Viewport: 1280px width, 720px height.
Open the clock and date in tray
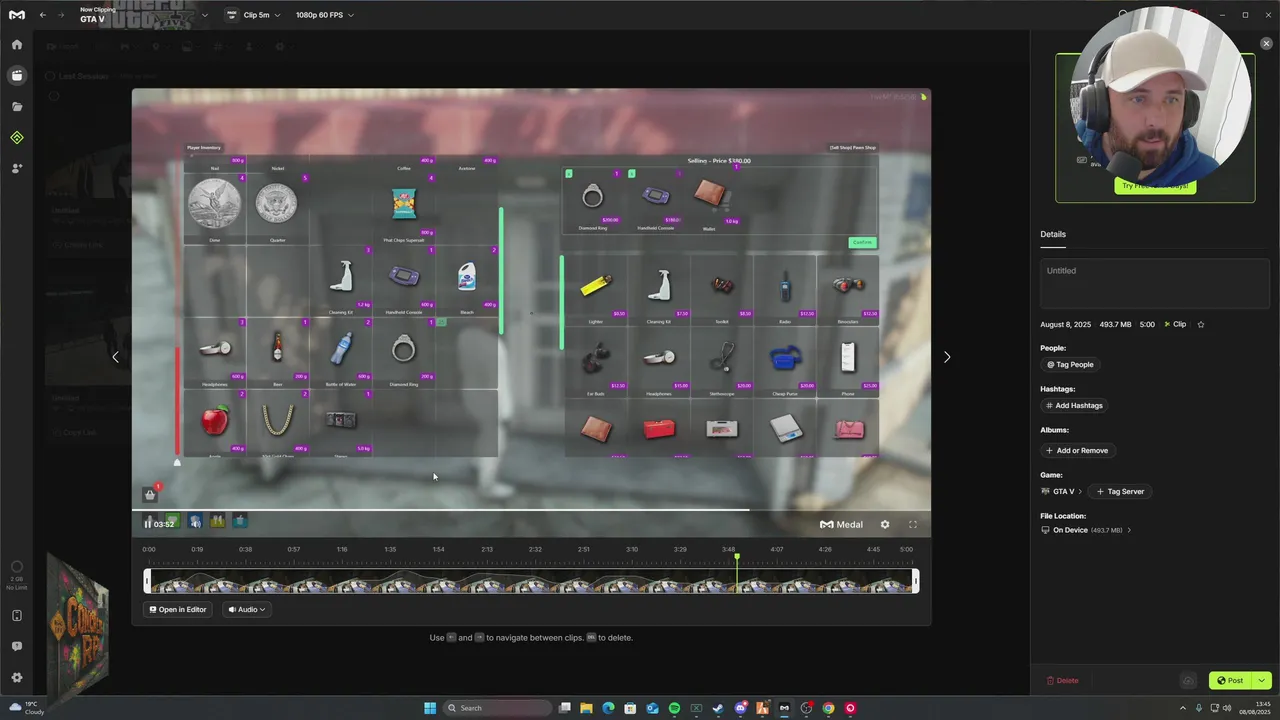click(1254, 708)
